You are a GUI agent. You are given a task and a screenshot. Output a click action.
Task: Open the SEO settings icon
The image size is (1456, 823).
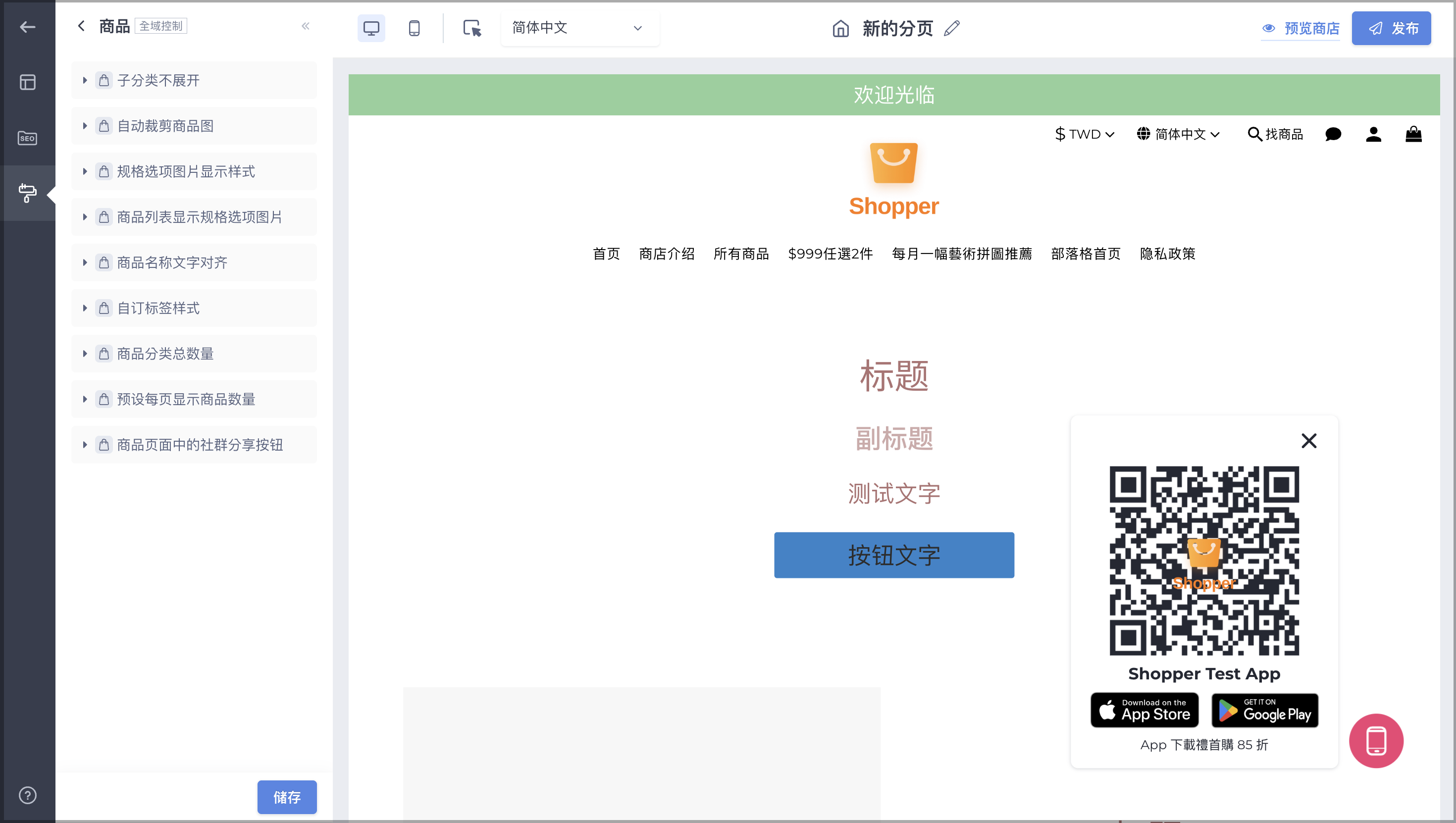coord(27,138)
